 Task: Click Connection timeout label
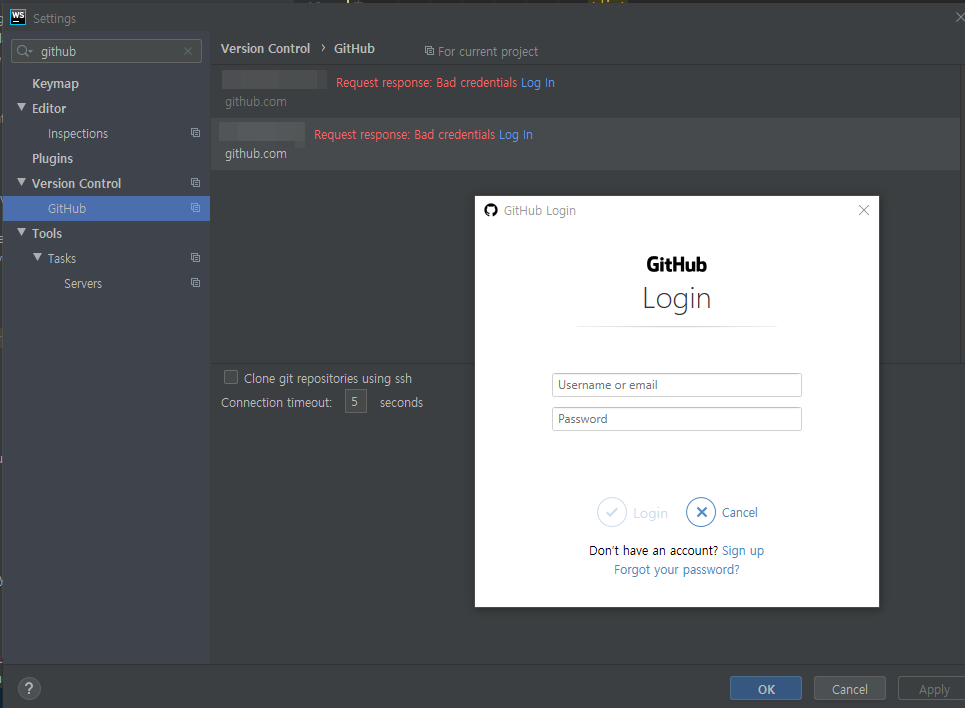(276, 403)
